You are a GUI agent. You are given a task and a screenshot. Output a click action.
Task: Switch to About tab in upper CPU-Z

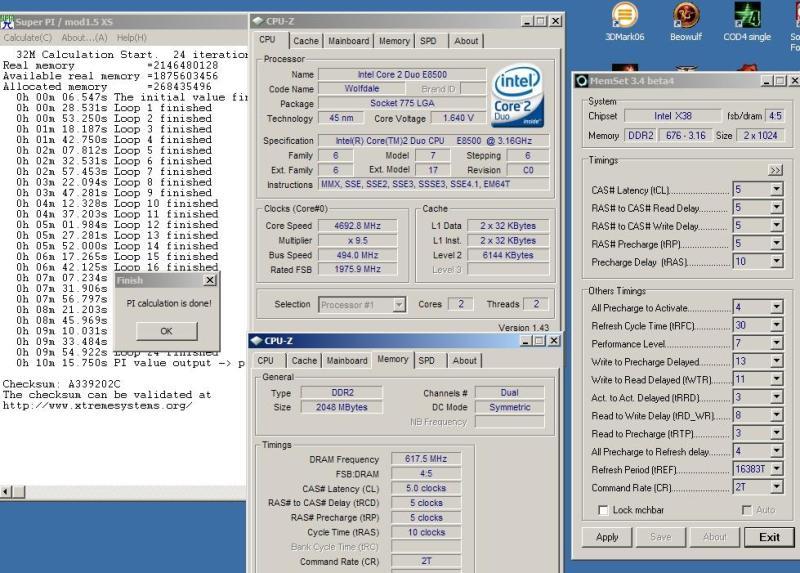click(x=466, y=41)
